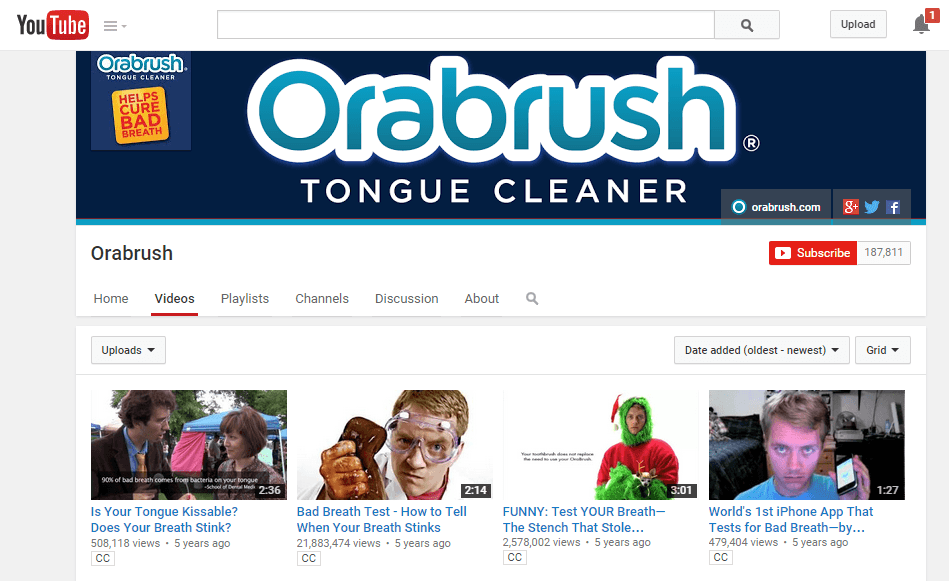Open 'FUNNY: Test YOUR Breath' video title
The image size is (949, 581).
[584, 520]
